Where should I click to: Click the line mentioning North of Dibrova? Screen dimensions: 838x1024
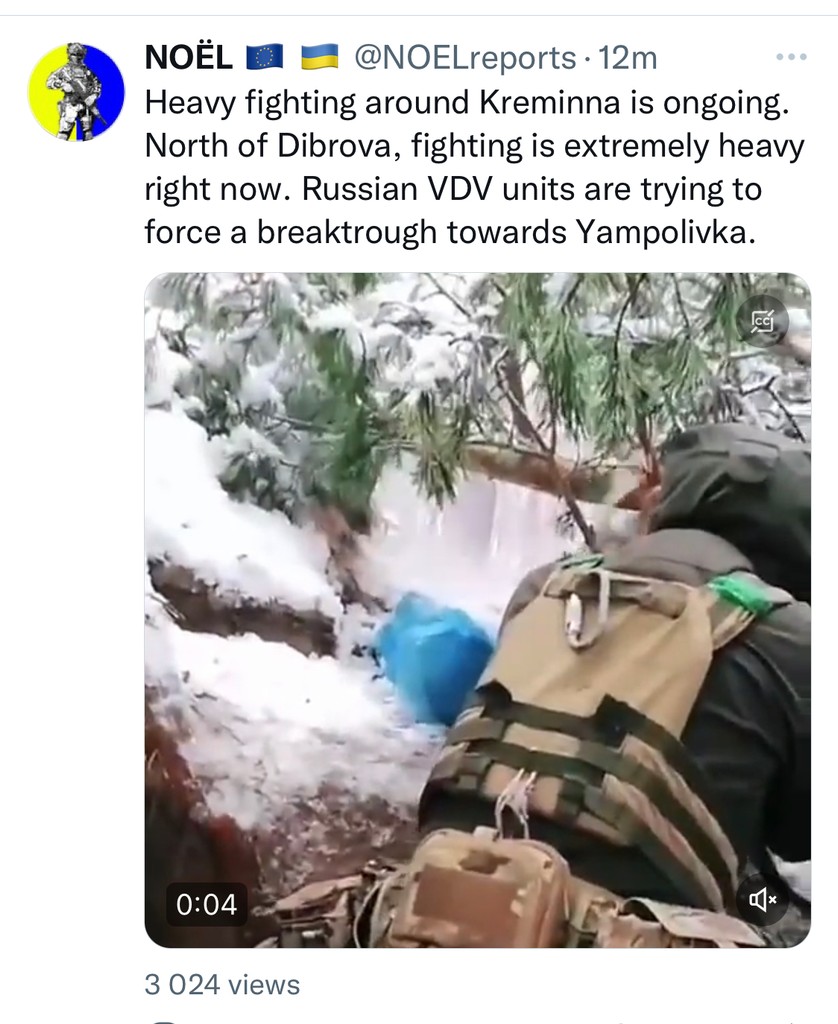point(474,146)
